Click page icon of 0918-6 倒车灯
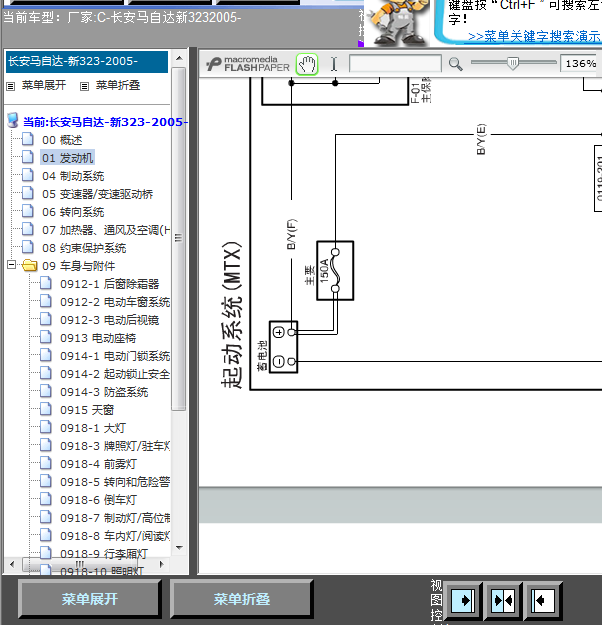602x625 pixels. [x=46, y=499]
